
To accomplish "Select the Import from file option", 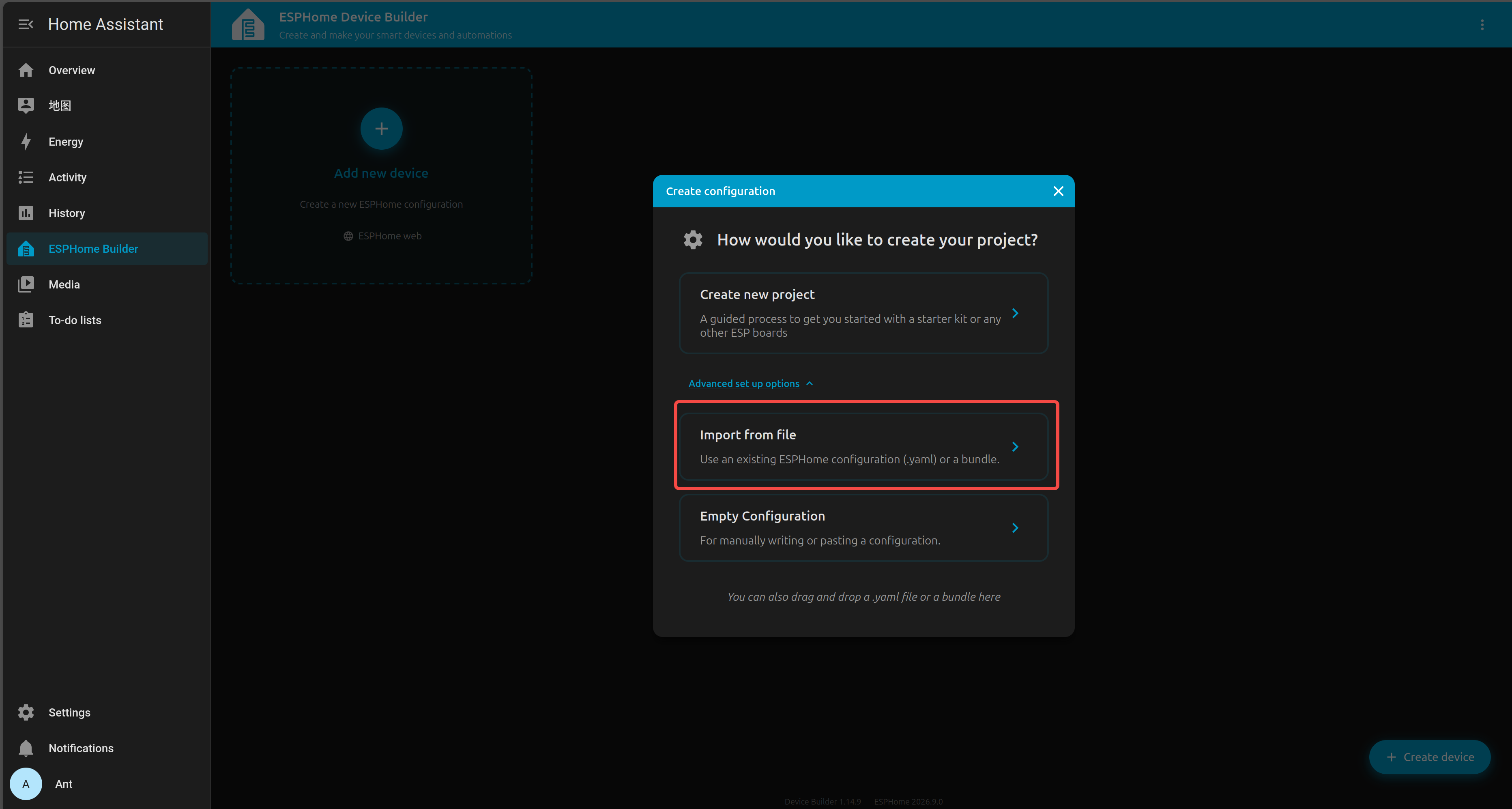I will click(863, 447).
